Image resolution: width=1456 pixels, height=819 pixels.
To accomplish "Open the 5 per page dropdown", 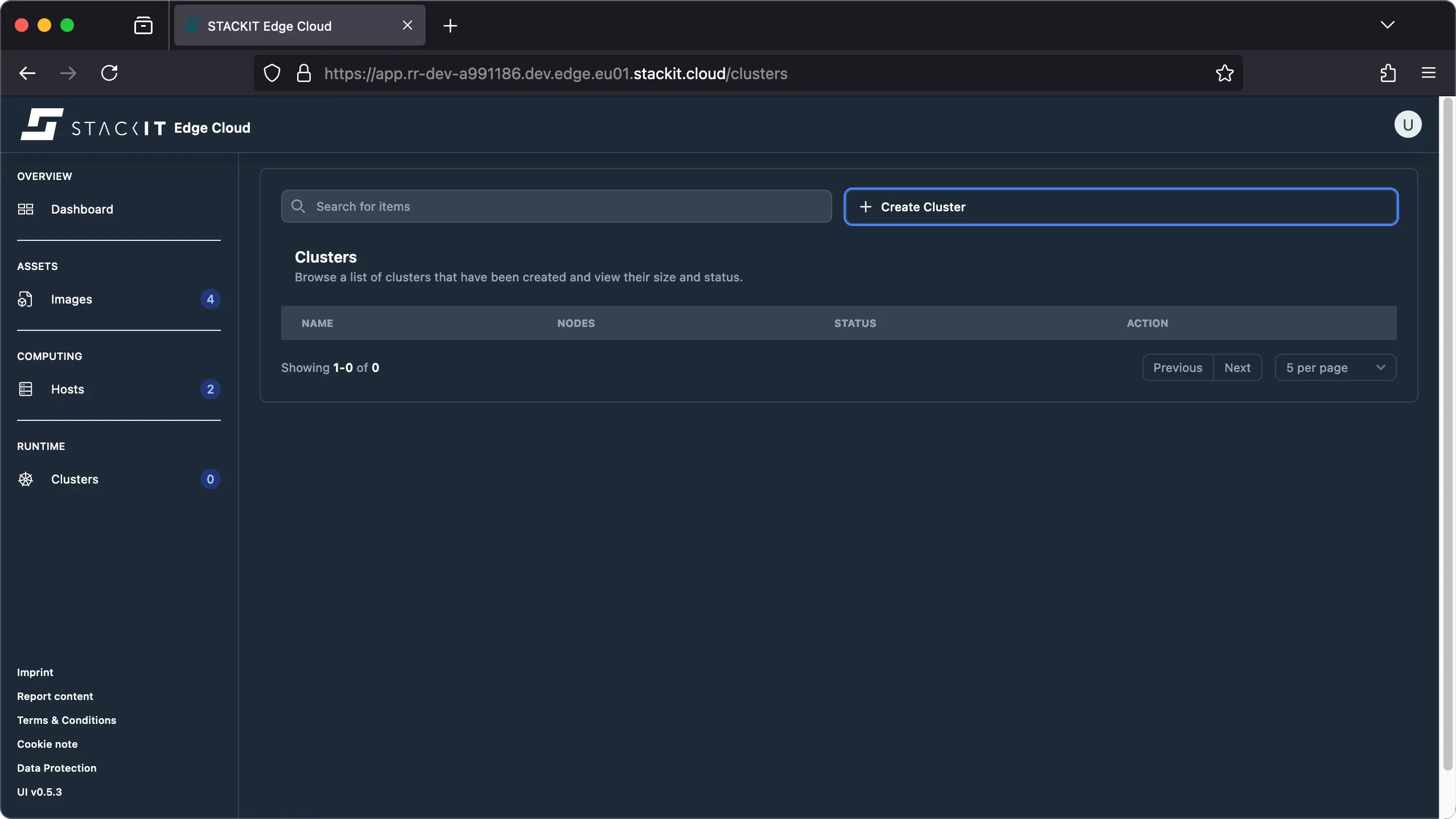I will pyautogui.click(x=1334, y=367).
